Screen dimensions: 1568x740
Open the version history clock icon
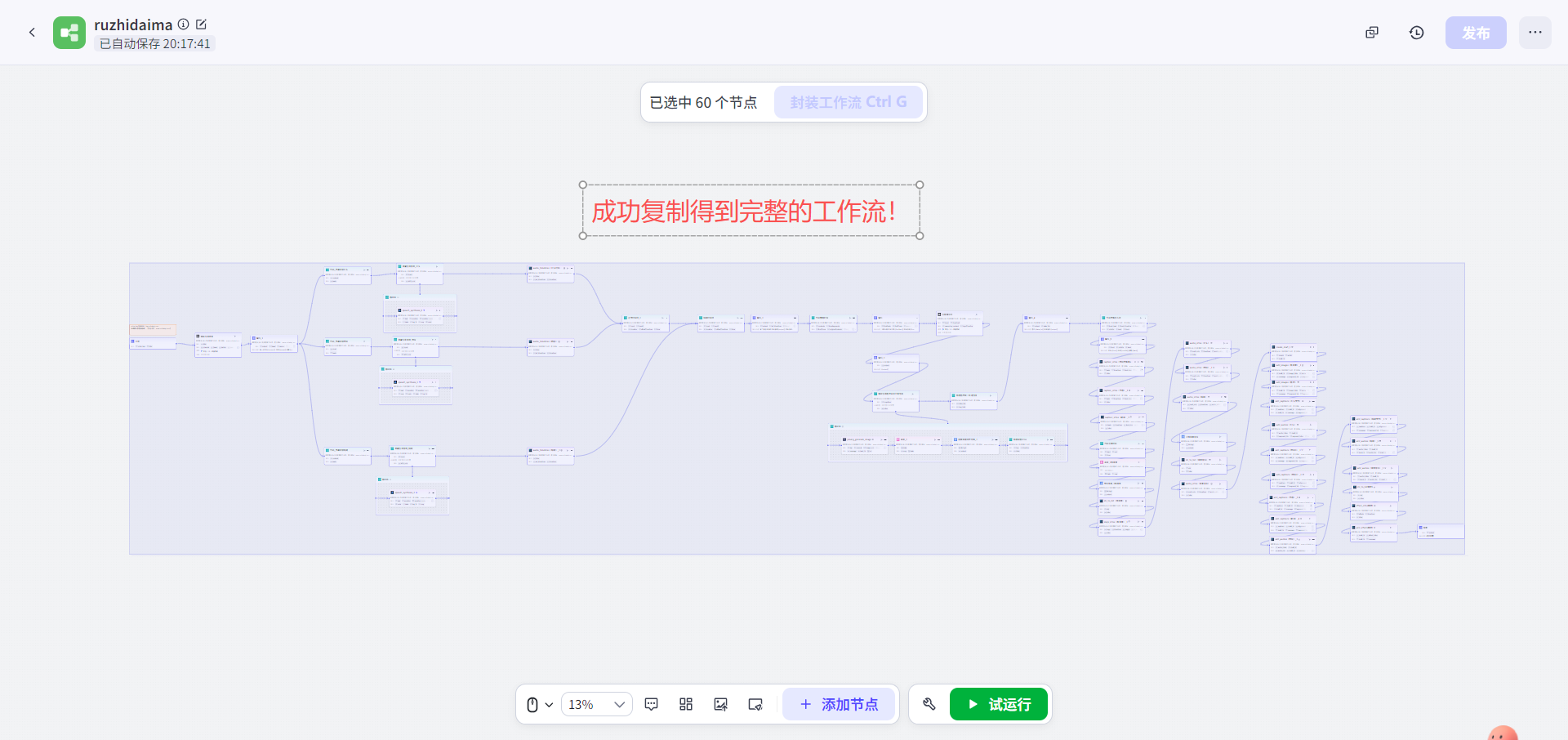[x=1417, y=33]
